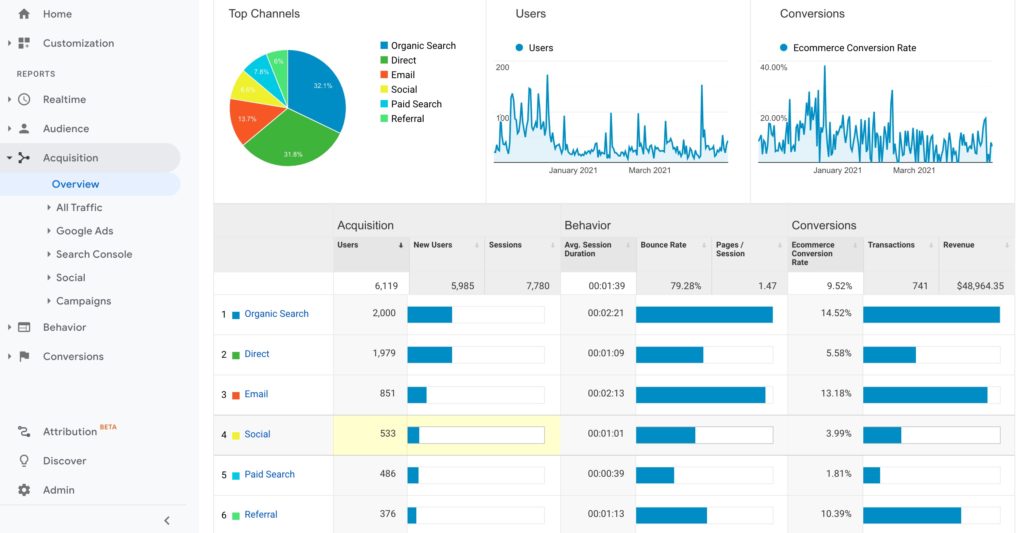Screen dimensions: 1024x533
Task: Click the Discover lightbulb icon
Action: 24,461
